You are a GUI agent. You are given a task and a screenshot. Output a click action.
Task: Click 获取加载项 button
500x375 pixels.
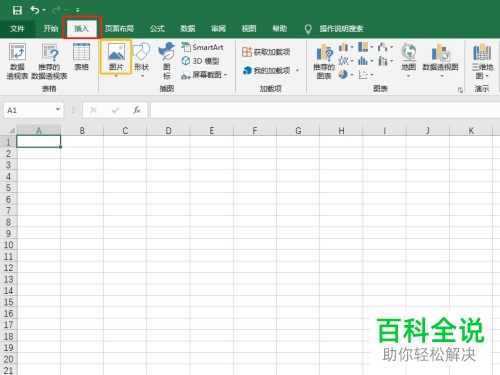(266, 52)
